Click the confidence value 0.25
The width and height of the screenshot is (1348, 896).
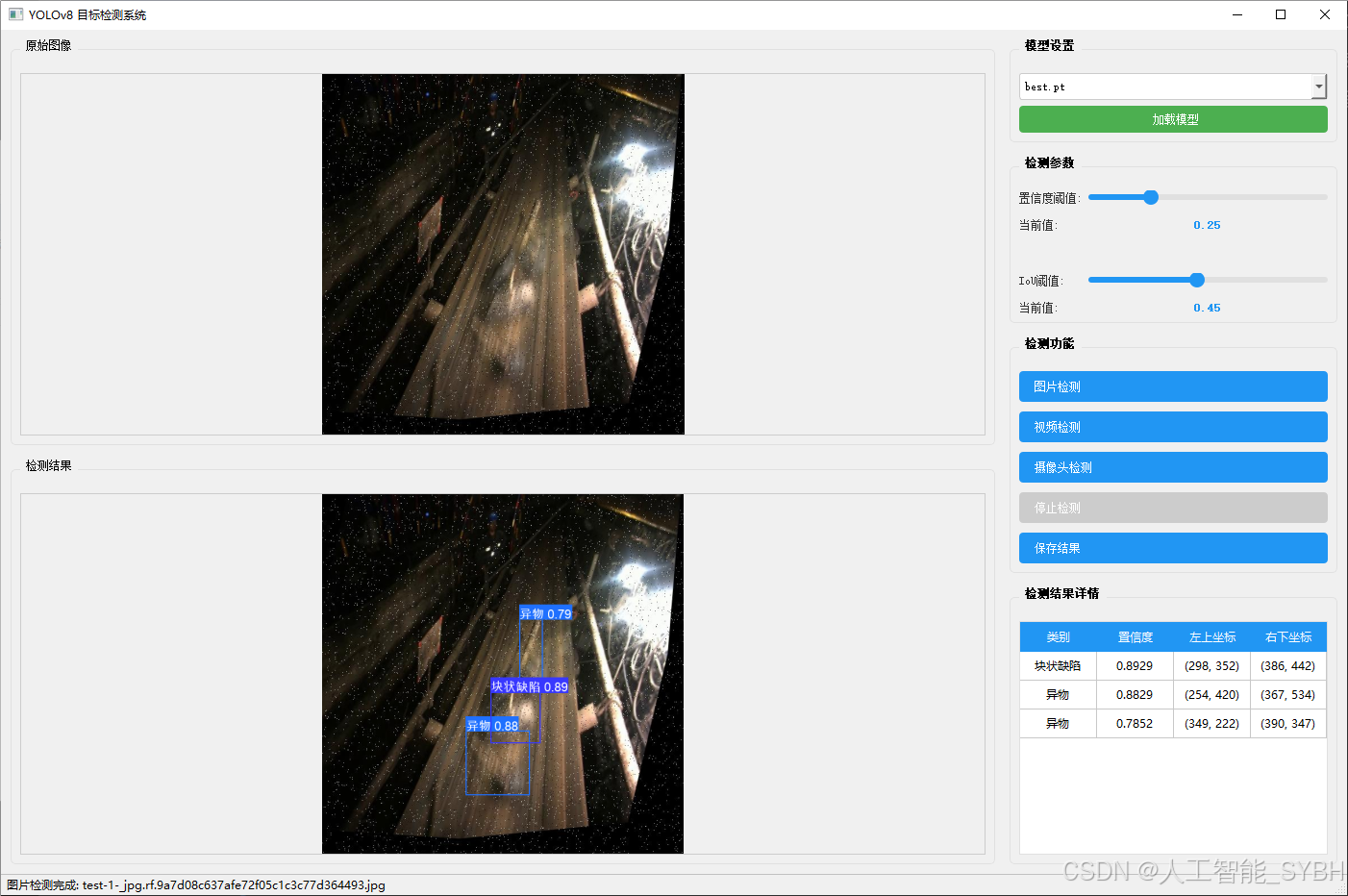(x=1207, y=225)
